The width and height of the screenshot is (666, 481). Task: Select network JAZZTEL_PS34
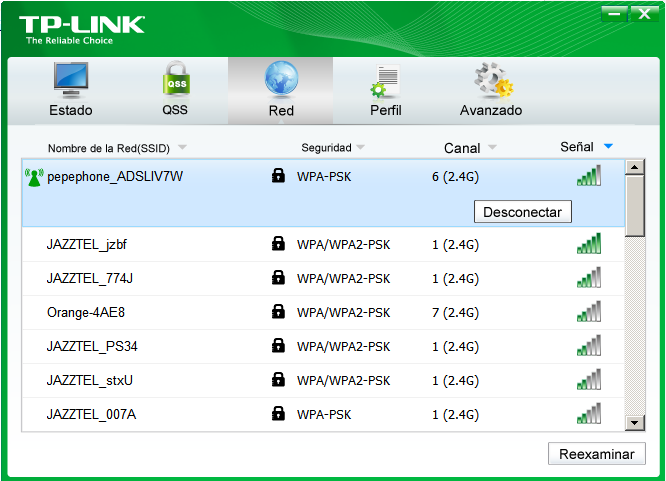[323, 346]
